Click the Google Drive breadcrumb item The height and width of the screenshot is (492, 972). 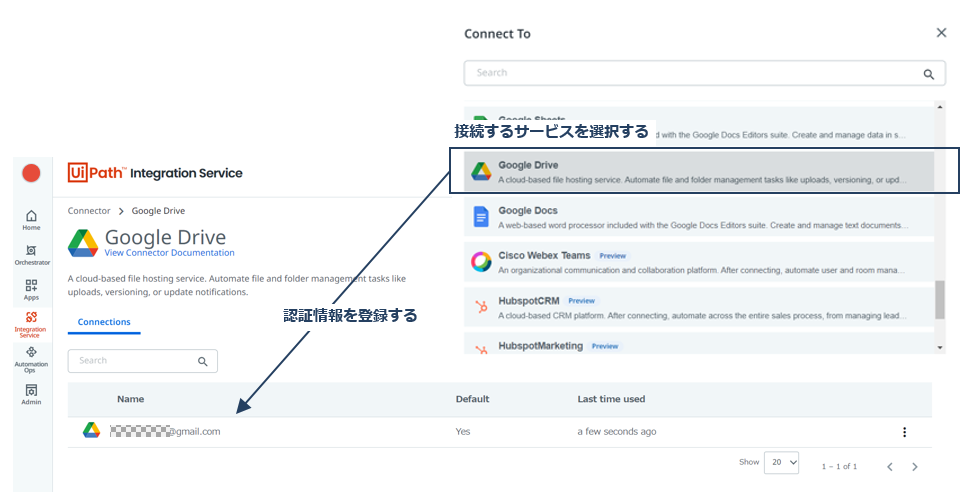(x=158, y=211)
